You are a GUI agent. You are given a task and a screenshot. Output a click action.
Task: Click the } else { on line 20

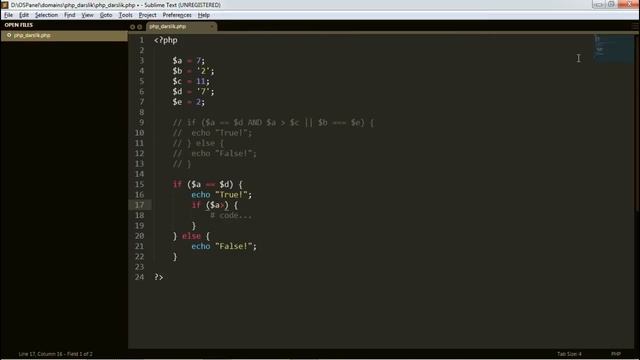(x=191, y=236)
